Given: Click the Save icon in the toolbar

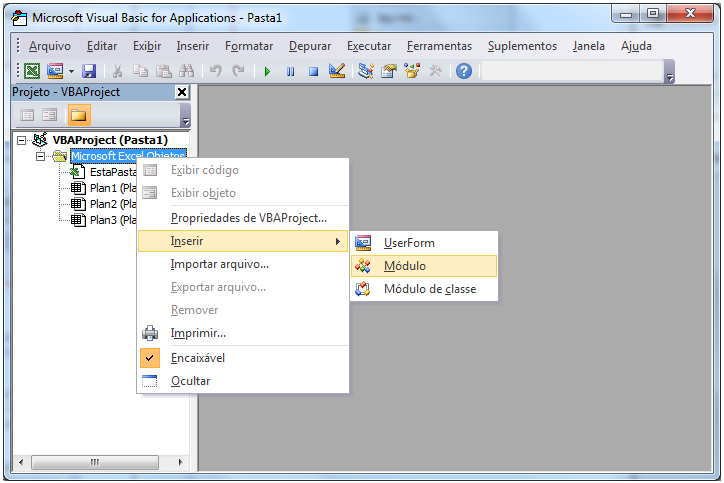Looking at the screenshot, I should pyautogui.click(x=89, y=71).
